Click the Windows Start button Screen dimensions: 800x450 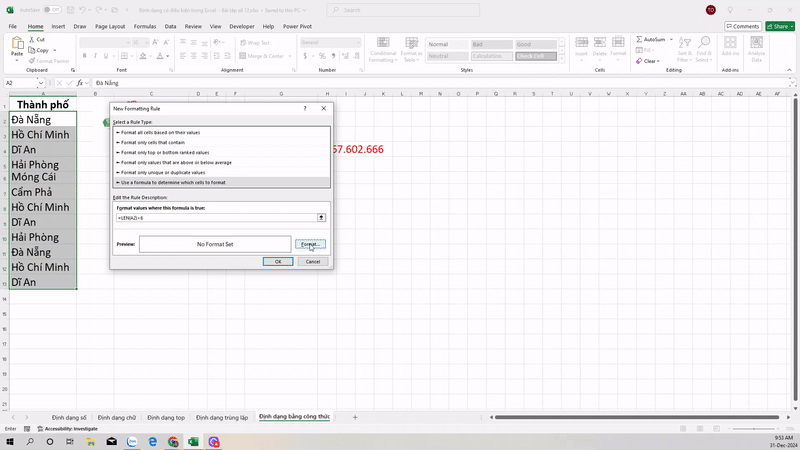point(9,442)
